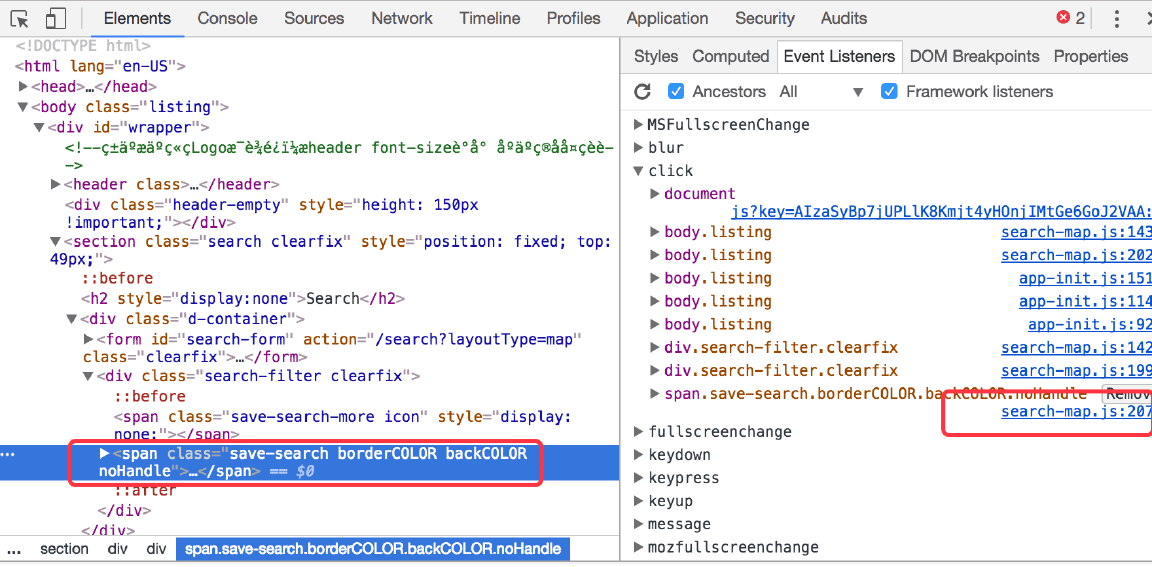This screenshot has width=1152, height=567.
Task: Open the js?key=AIzaSy source link
Action: pos(941,212)
